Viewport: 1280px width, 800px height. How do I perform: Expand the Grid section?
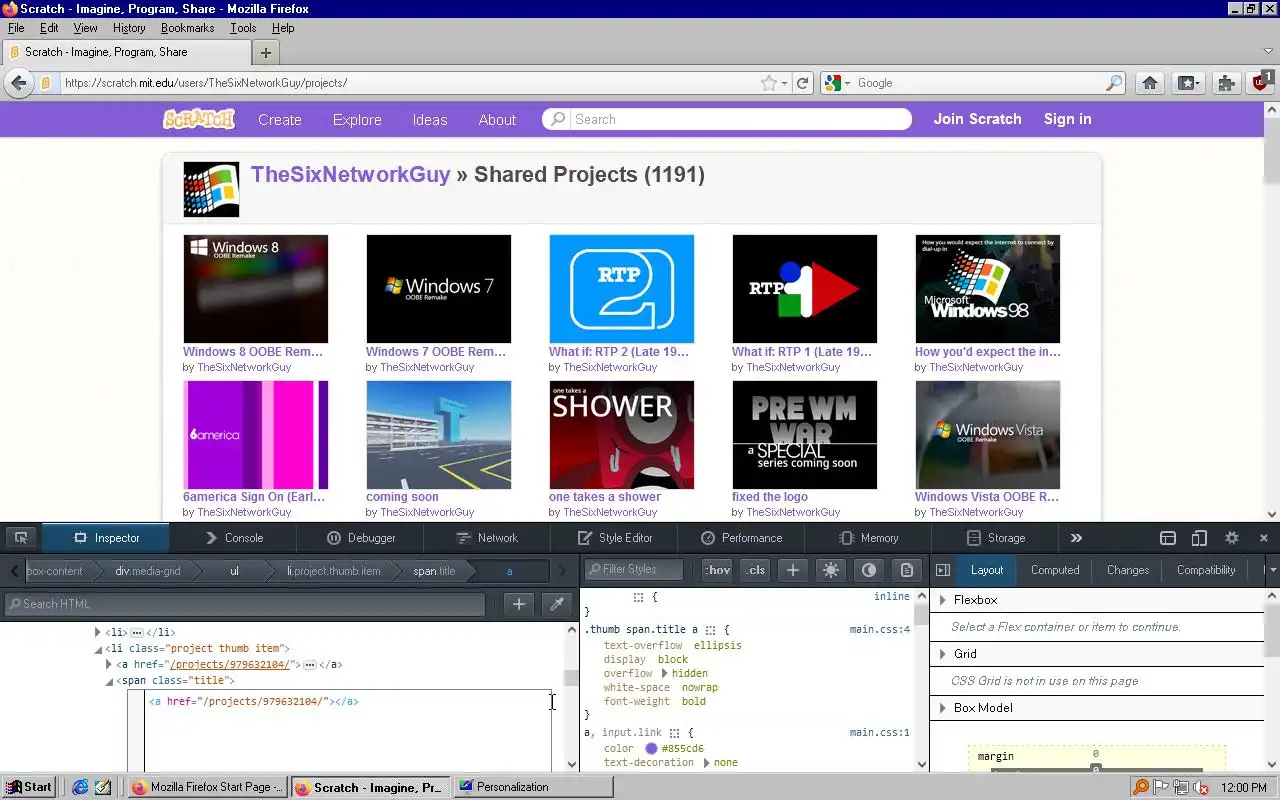tap(942, 654)
